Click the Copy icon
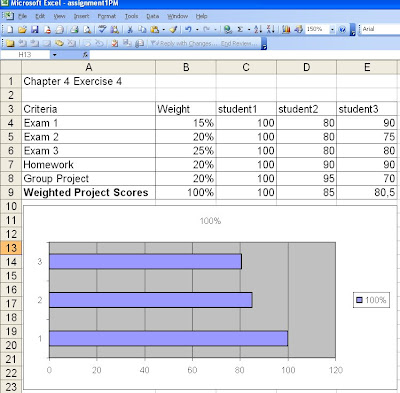400x393 pixels. (x=142, y=30)
